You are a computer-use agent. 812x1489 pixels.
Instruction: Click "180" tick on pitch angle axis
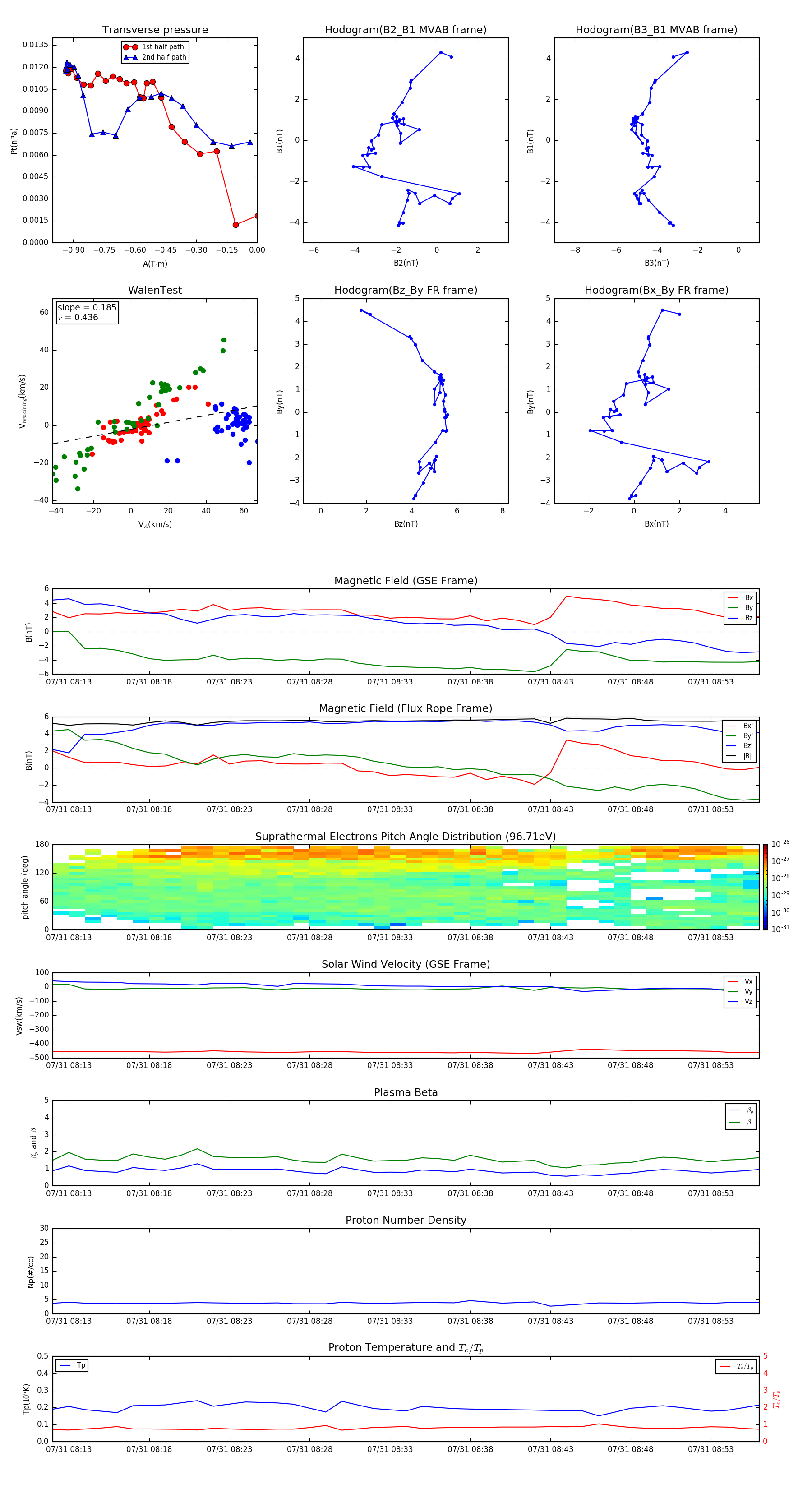[x=42, y=845]
